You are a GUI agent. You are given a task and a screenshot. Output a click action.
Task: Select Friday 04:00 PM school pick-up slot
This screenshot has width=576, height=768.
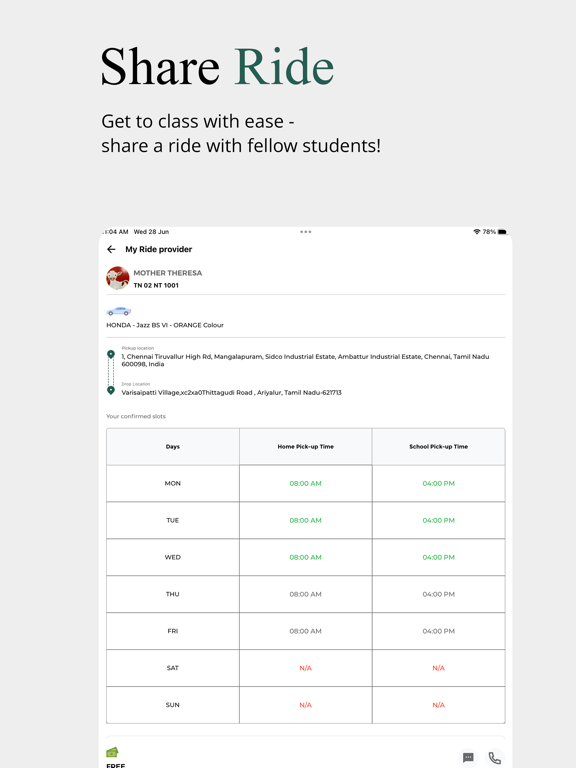tap(438, 631)
